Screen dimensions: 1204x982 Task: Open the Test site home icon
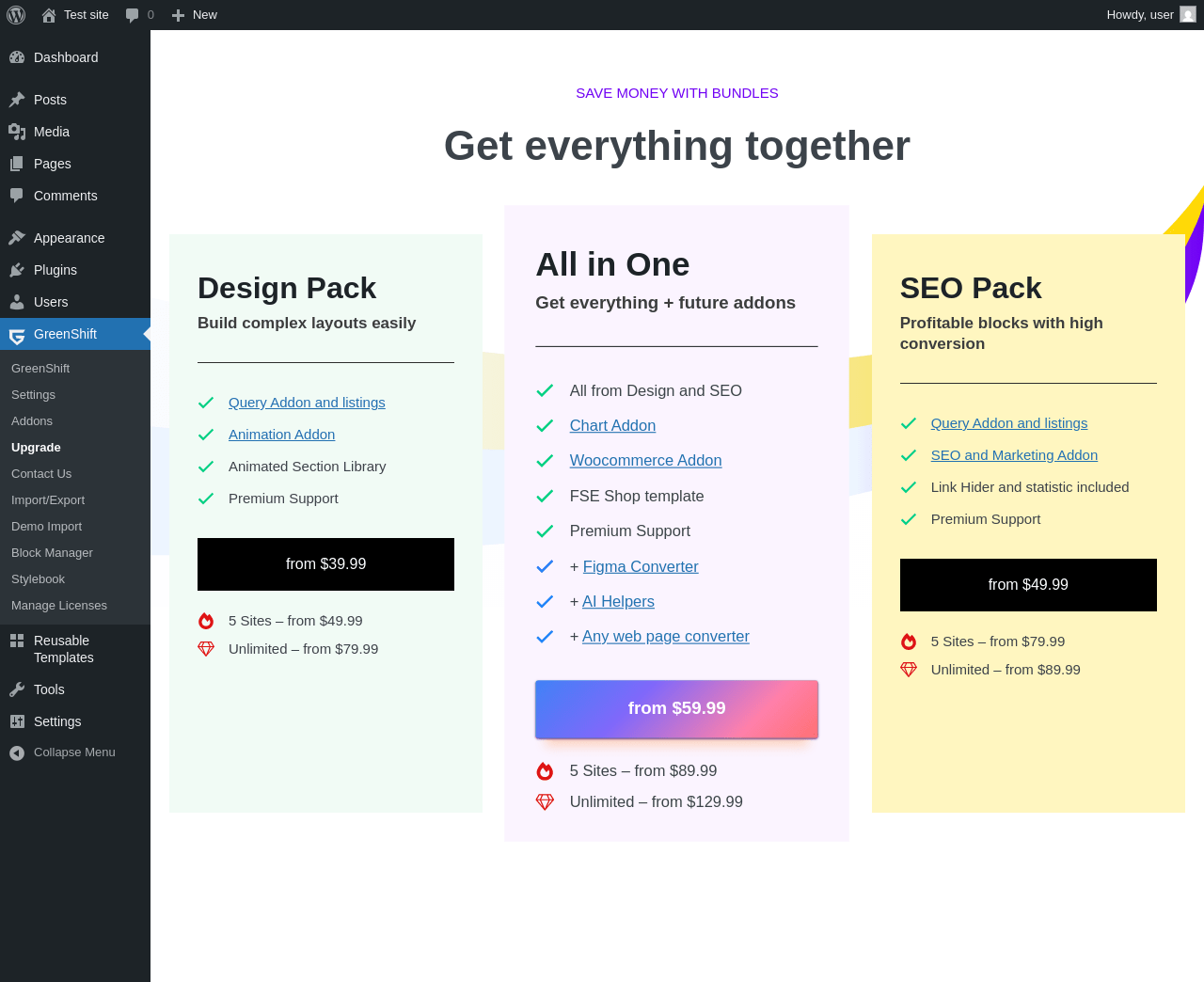tap(49, 15)
